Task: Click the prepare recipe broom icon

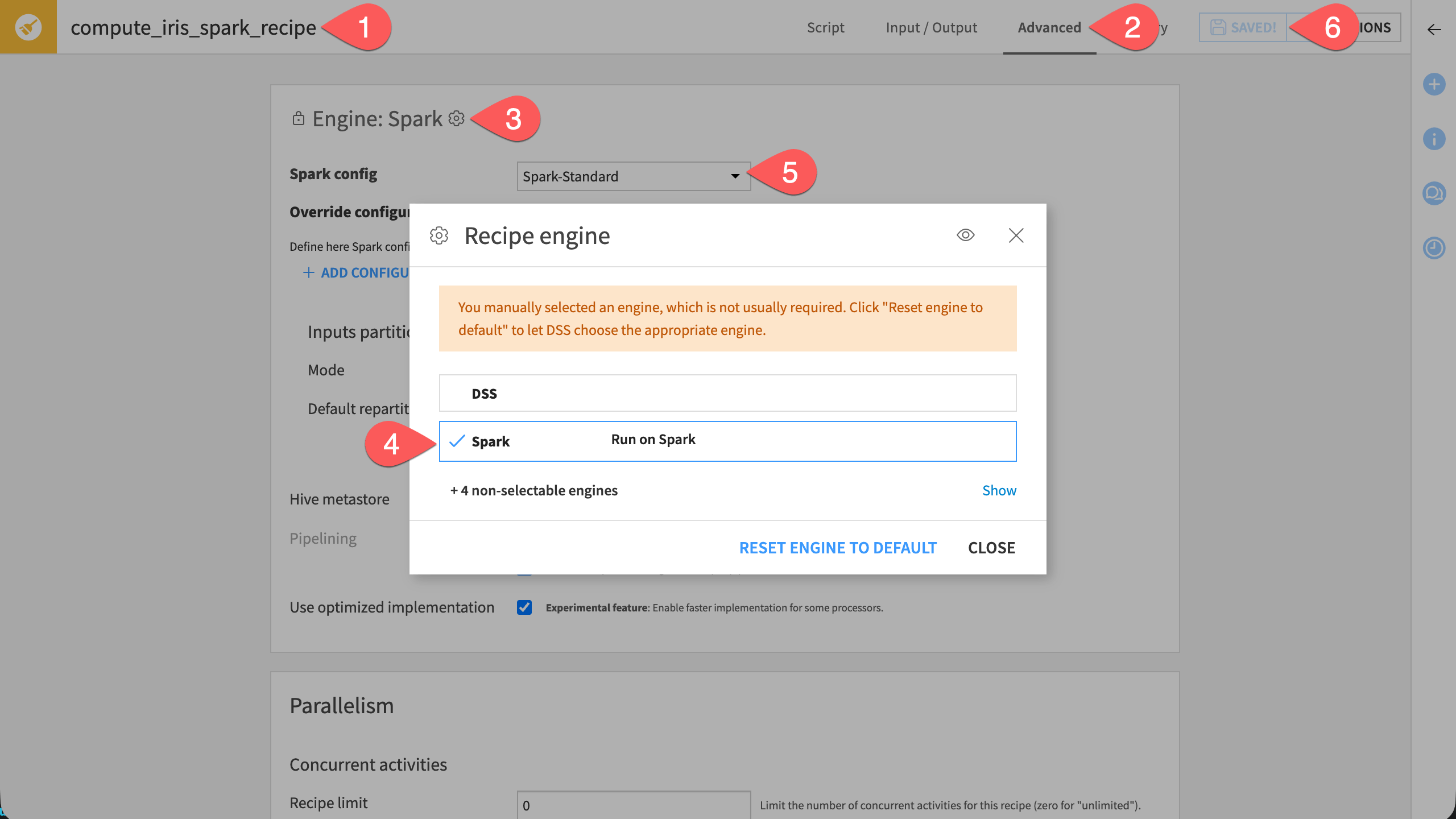Action: coord(28,27)
